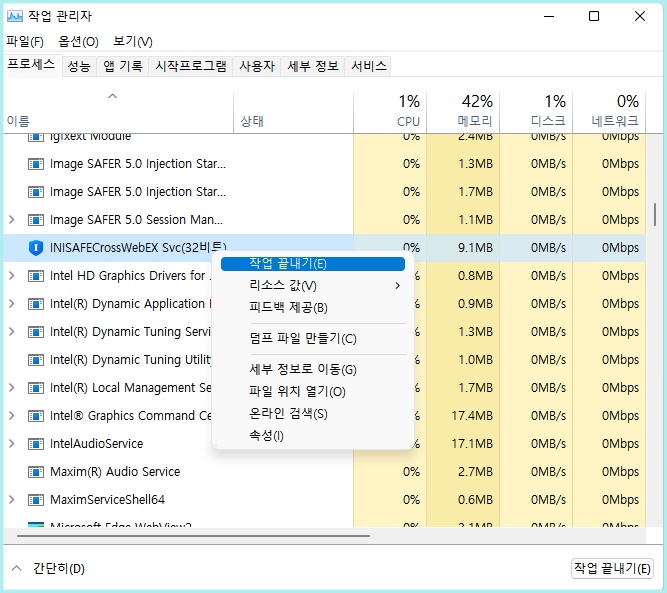Screen dimensions: 667x593
Task: Click the vertical scrollbar thumb
Action: coord(654,215)
